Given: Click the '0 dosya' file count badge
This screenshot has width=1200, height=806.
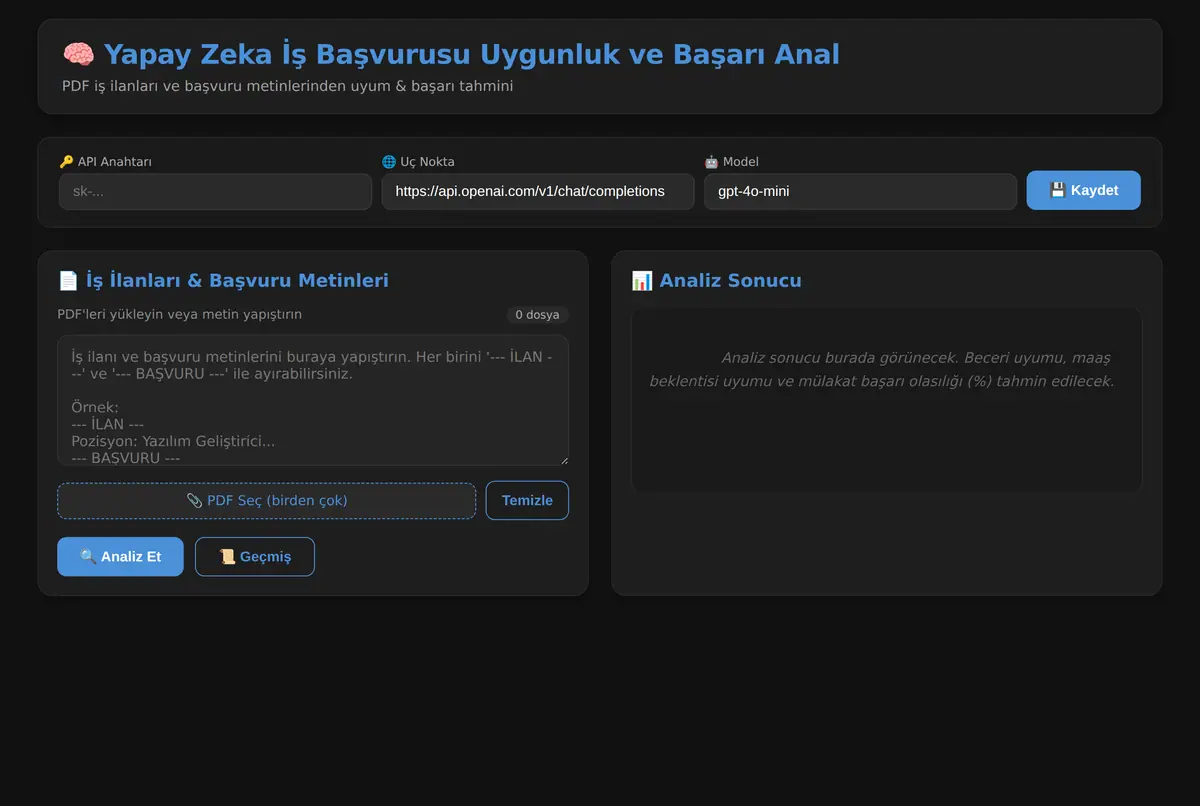Looking at the screenshot, I should click(537, 315).
